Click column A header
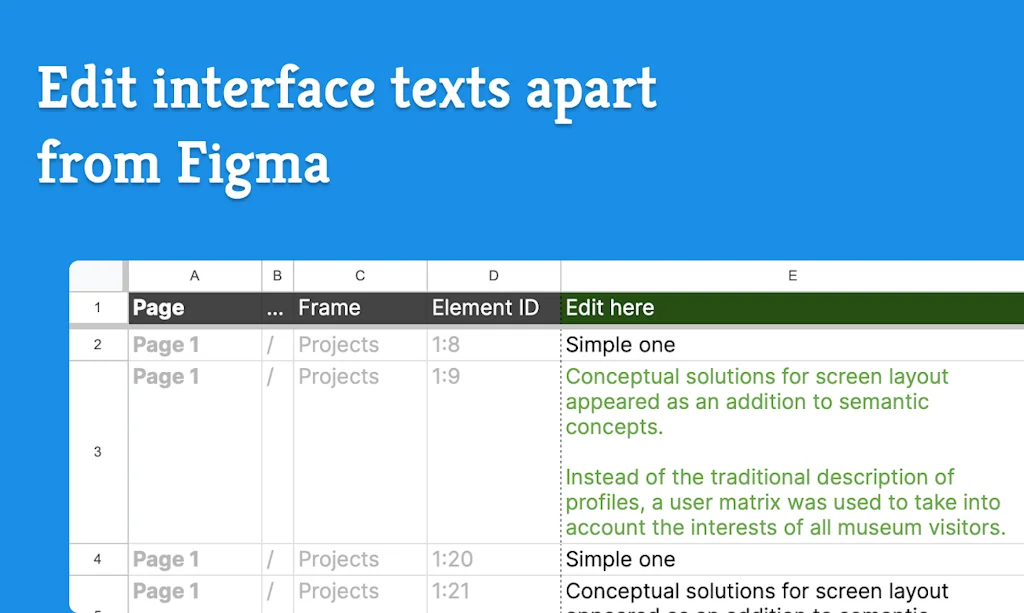This screenshot has height=613, width=1024. (194, 276)
